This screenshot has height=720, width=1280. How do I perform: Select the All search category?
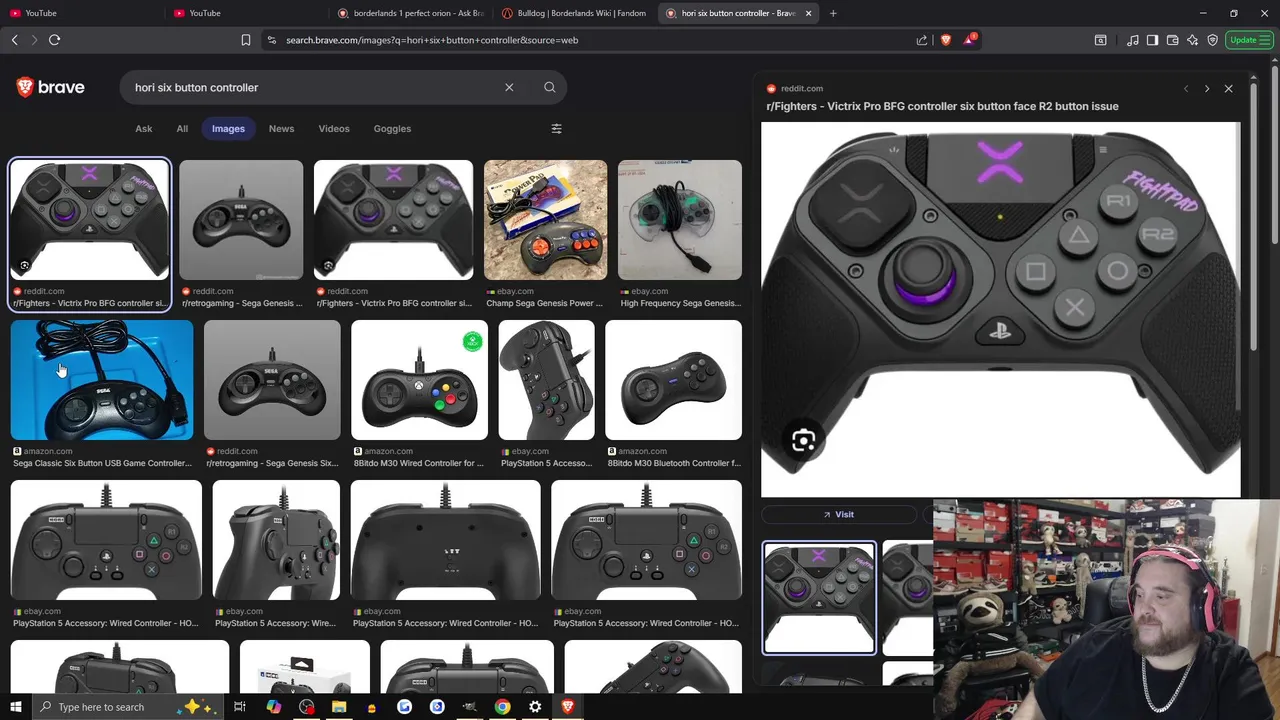point(182,128)
